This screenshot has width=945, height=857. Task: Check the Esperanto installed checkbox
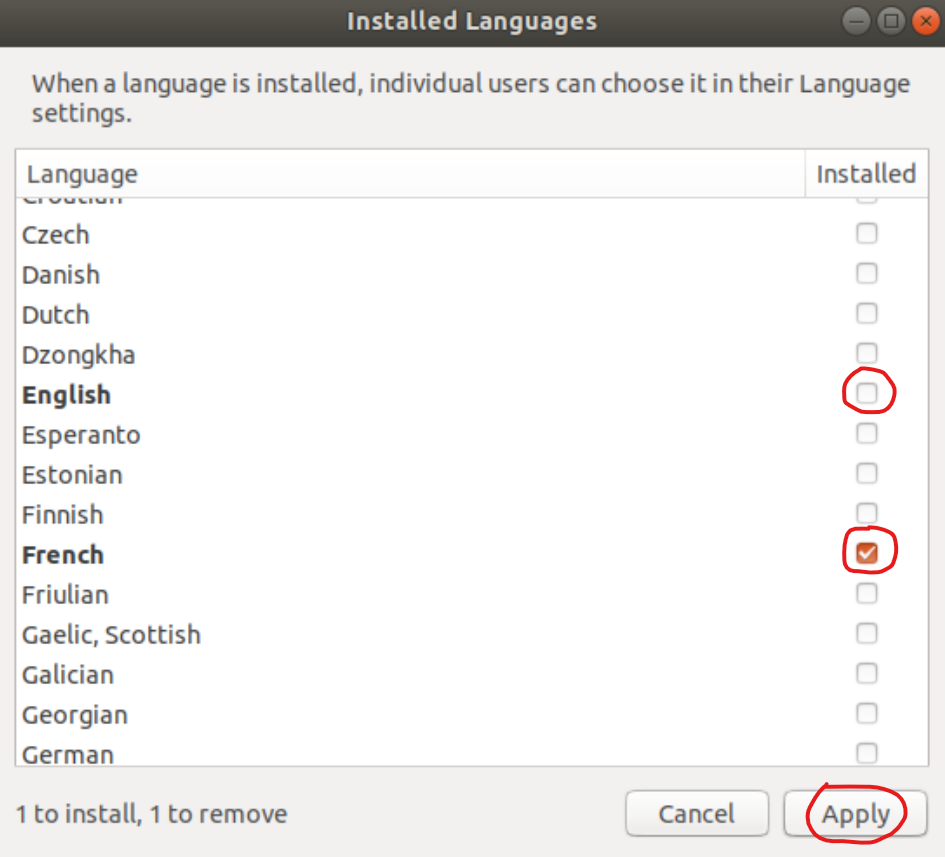click(x=866, y=433)
